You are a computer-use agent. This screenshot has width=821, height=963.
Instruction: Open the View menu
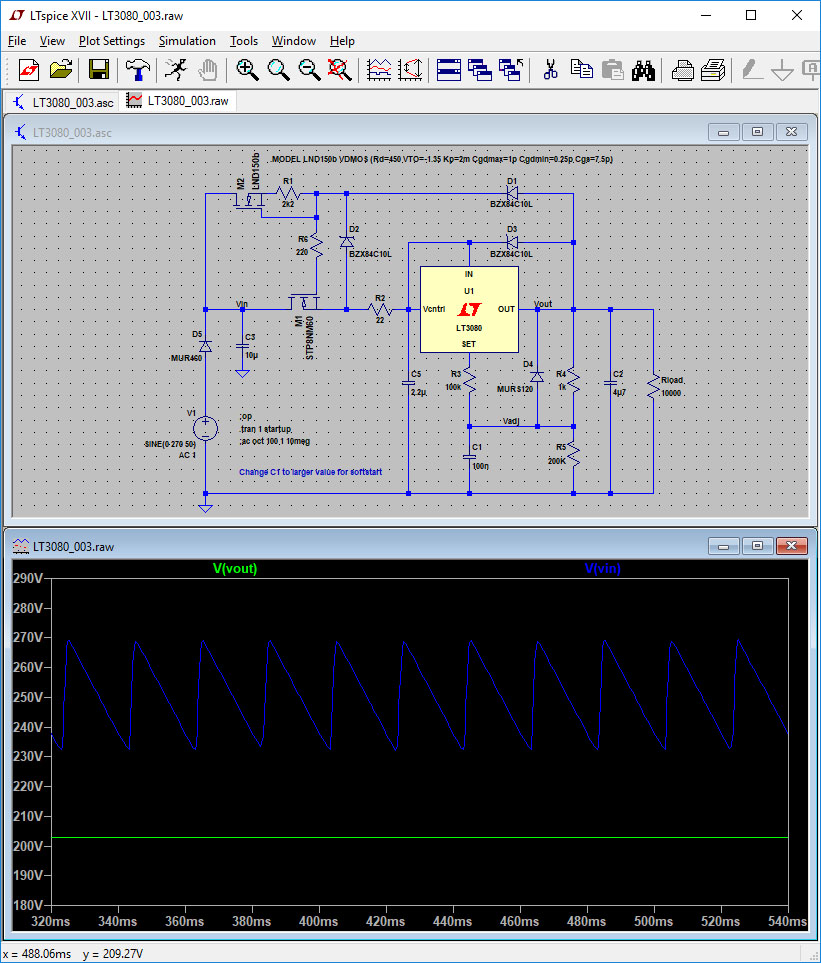click(x=52, y=41)
